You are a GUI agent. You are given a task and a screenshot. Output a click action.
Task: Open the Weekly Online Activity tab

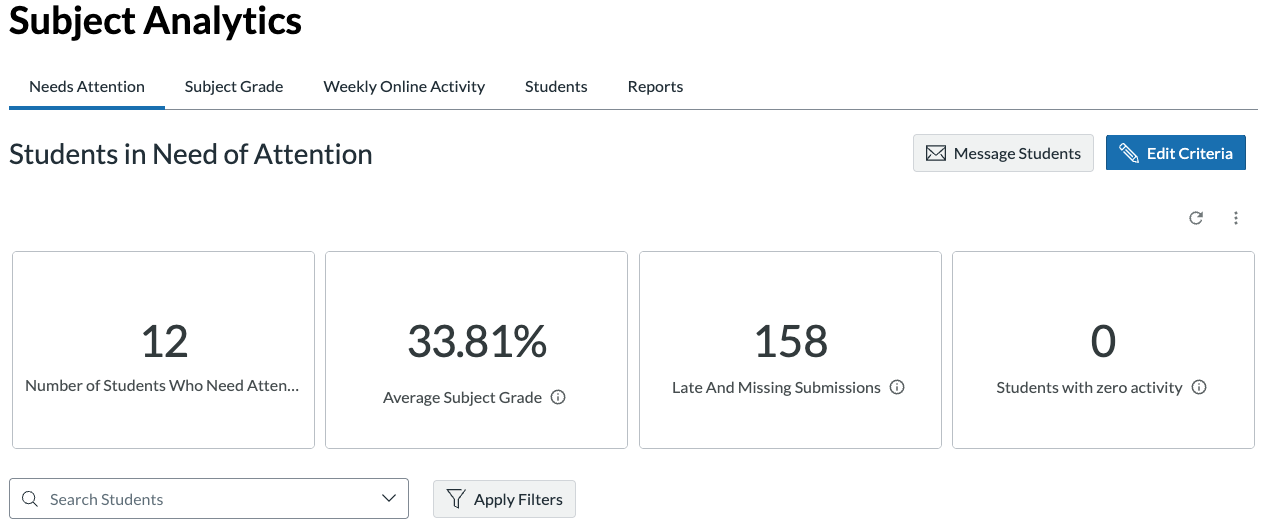(x=404, y=87)
